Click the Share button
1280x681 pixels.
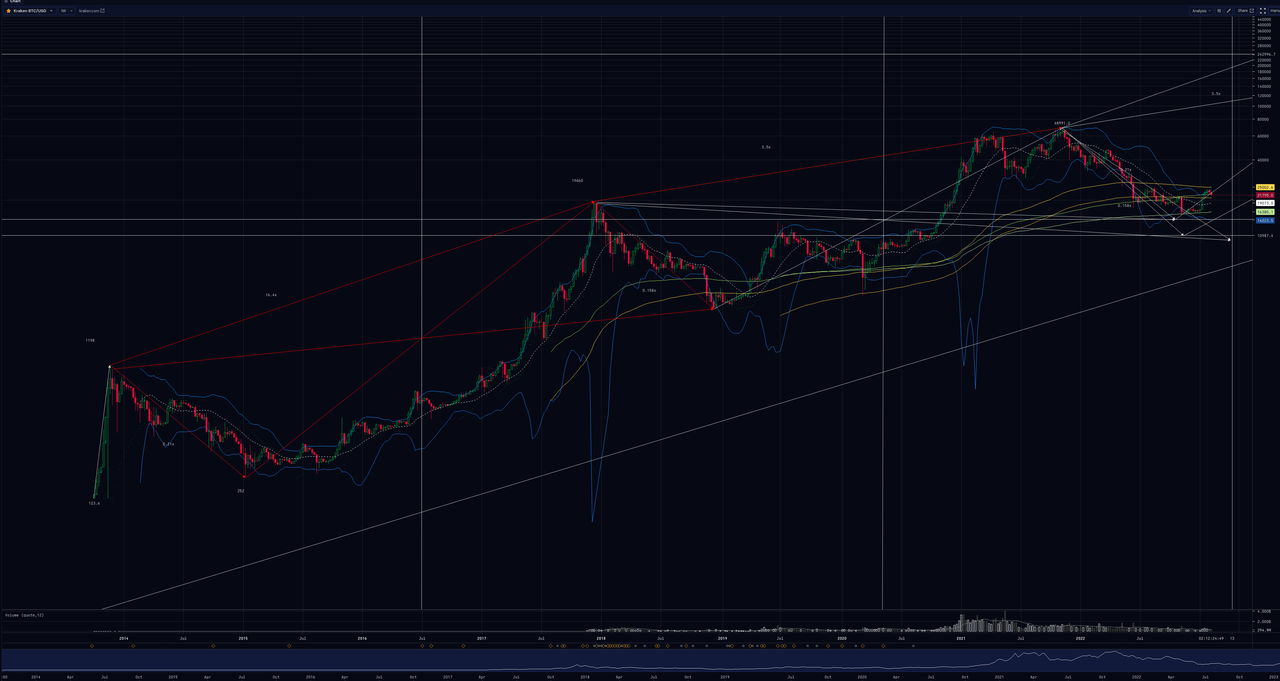tap(1246, 11)
